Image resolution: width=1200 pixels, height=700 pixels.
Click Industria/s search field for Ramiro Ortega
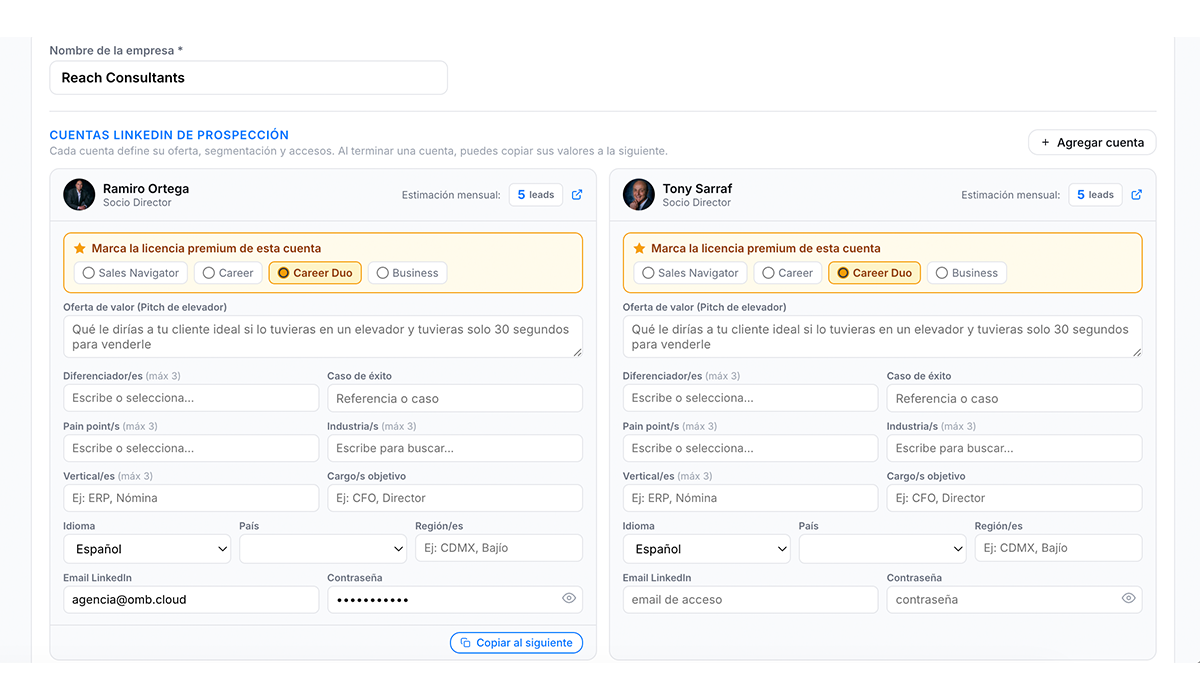(455, 448)
